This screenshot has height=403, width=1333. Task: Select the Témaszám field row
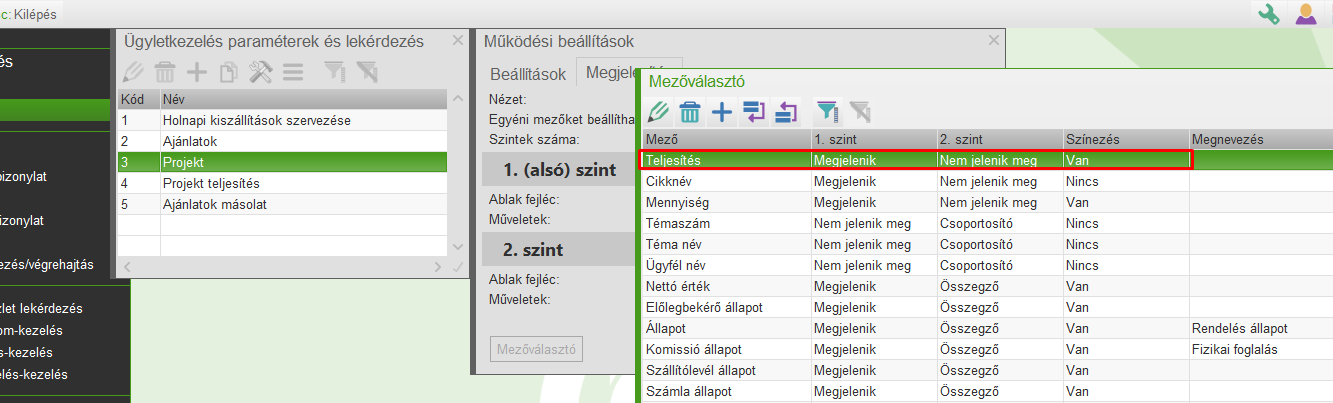[x=986, y=223]
